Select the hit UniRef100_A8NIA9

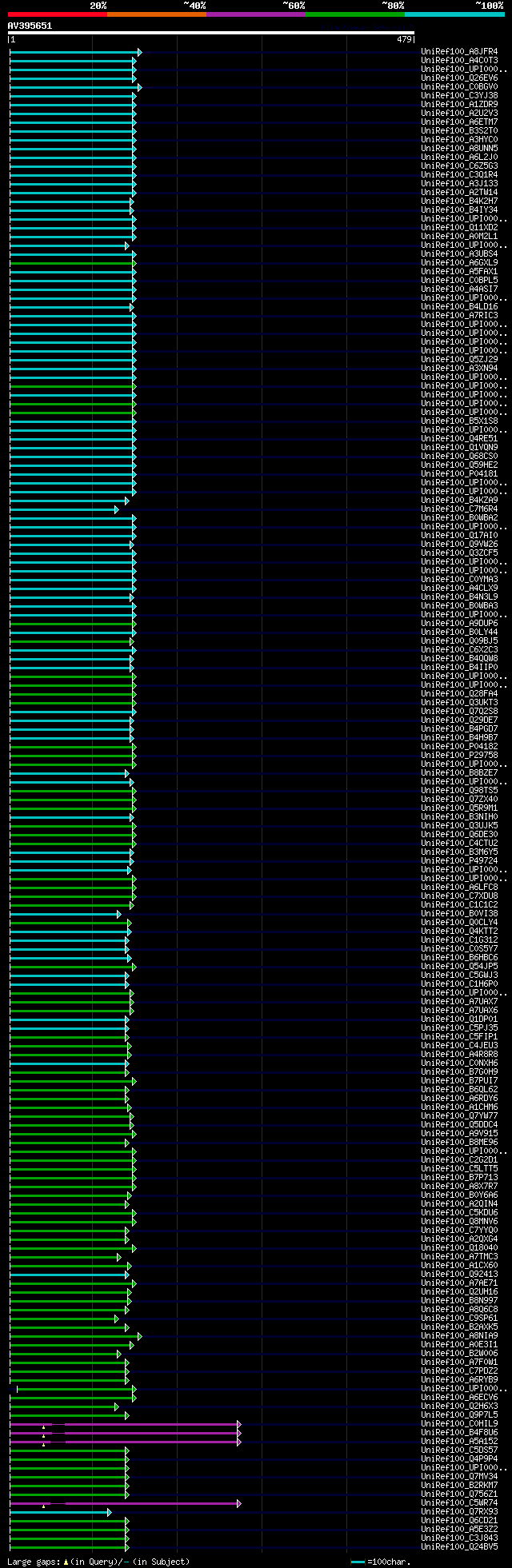(459, 1336)
